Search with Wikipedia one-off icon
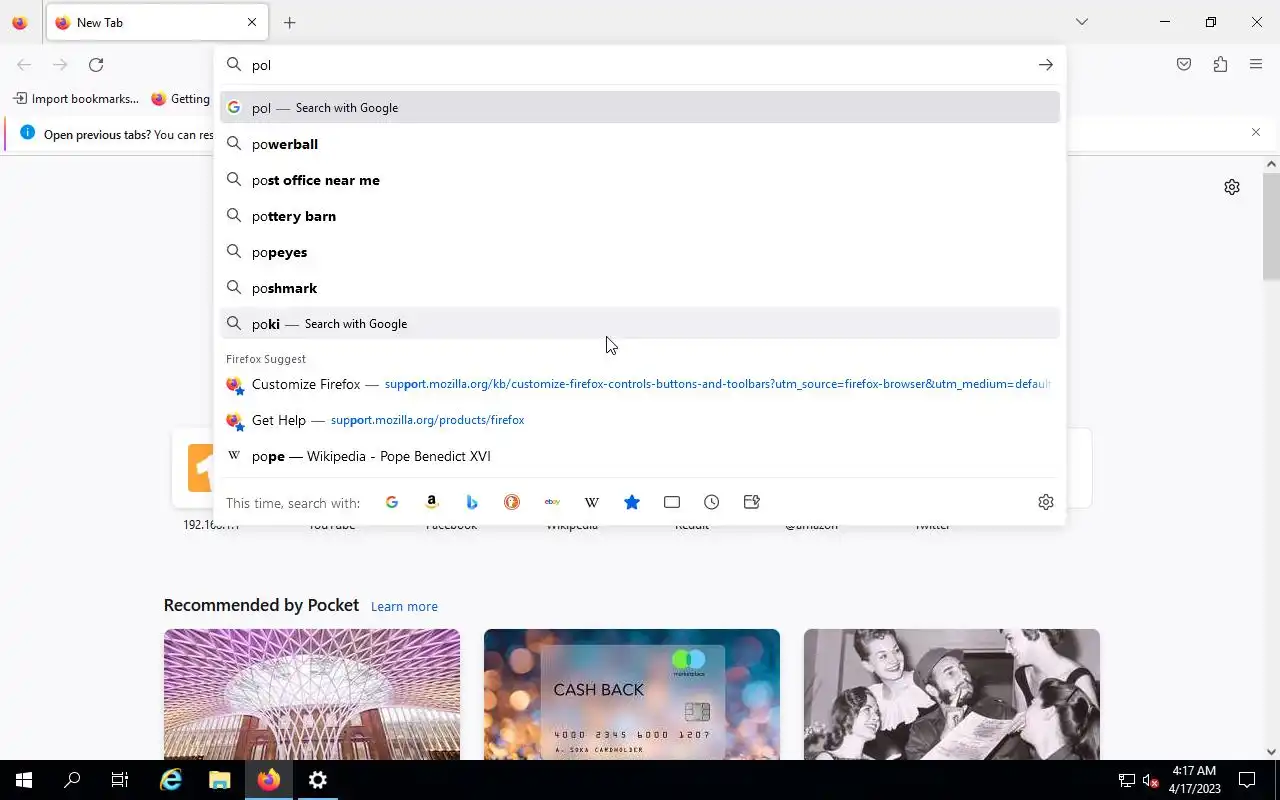This screenshot has height=800, width=1280. pos(592,502)
